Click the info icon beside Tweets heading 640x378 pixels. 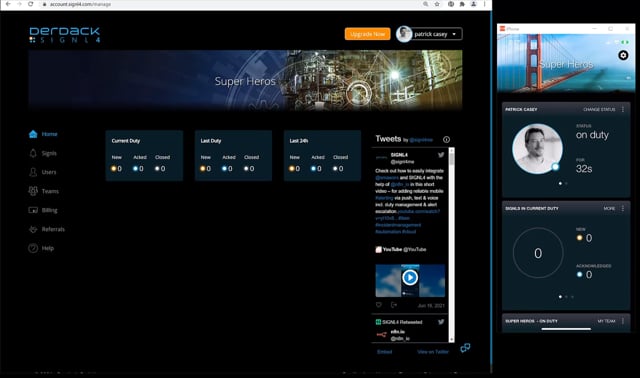447,140
